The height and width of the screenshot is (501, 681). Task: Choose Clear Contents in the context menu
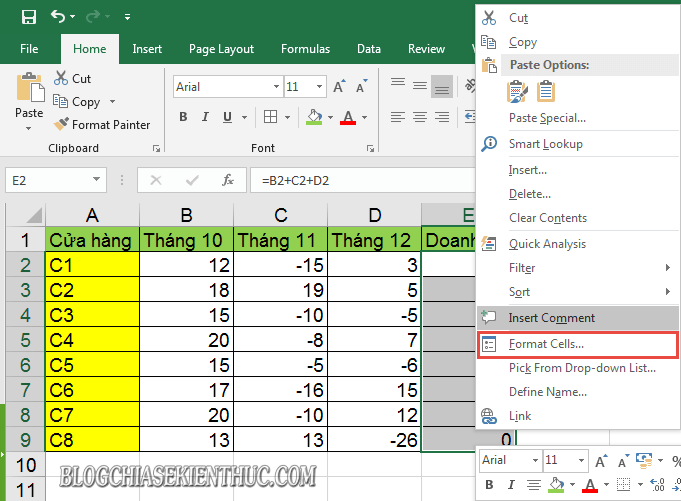tap(578, 218)
